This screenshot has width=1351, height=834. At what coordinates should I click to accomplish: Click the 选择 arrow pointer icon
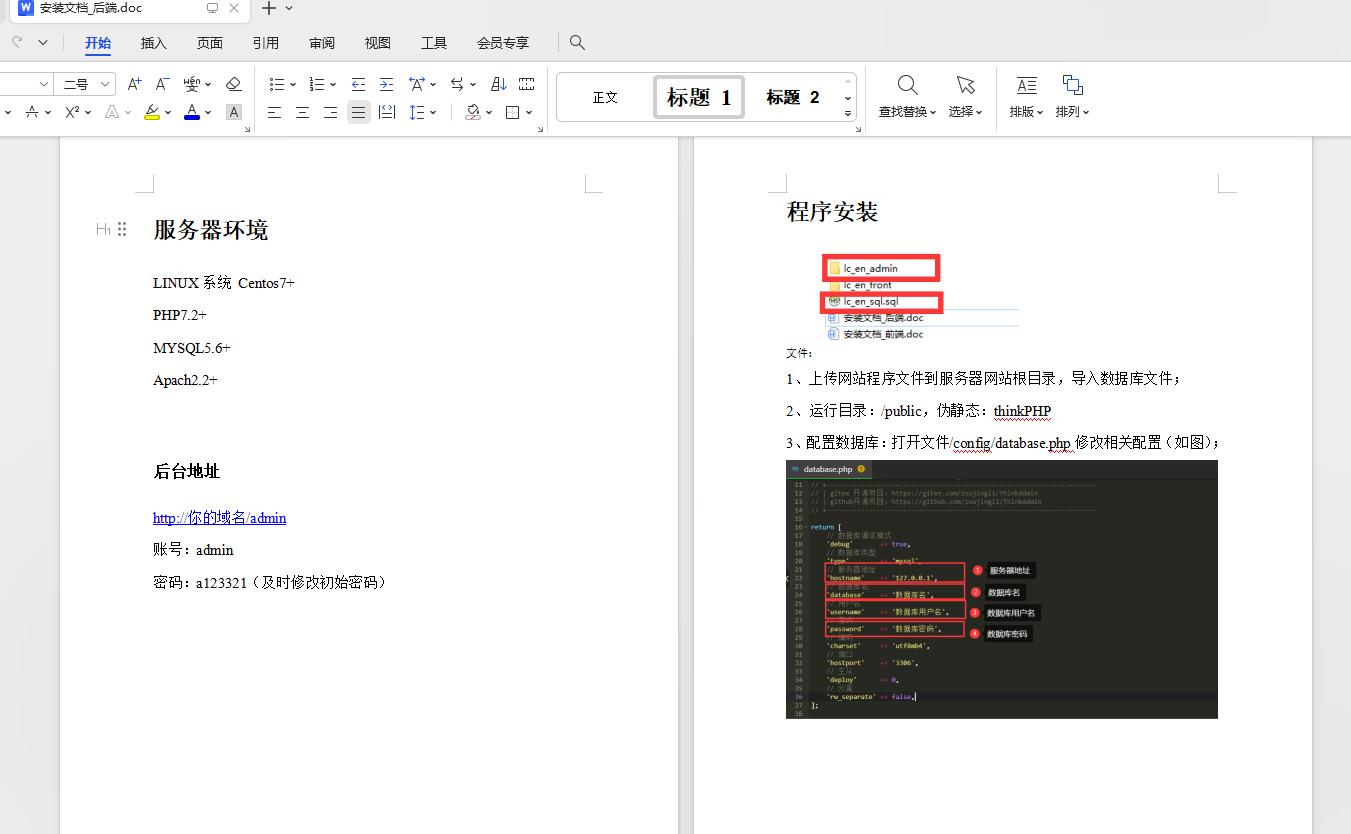(963, 86)
